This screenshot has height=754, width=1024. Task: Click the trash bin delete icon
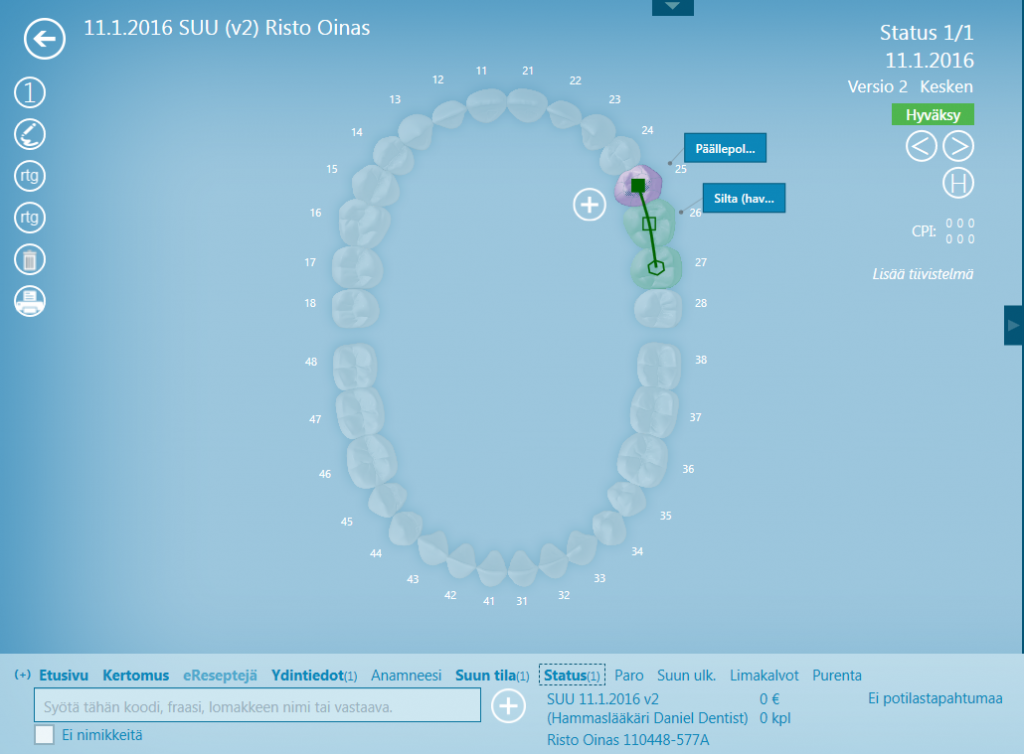(30, 260)
